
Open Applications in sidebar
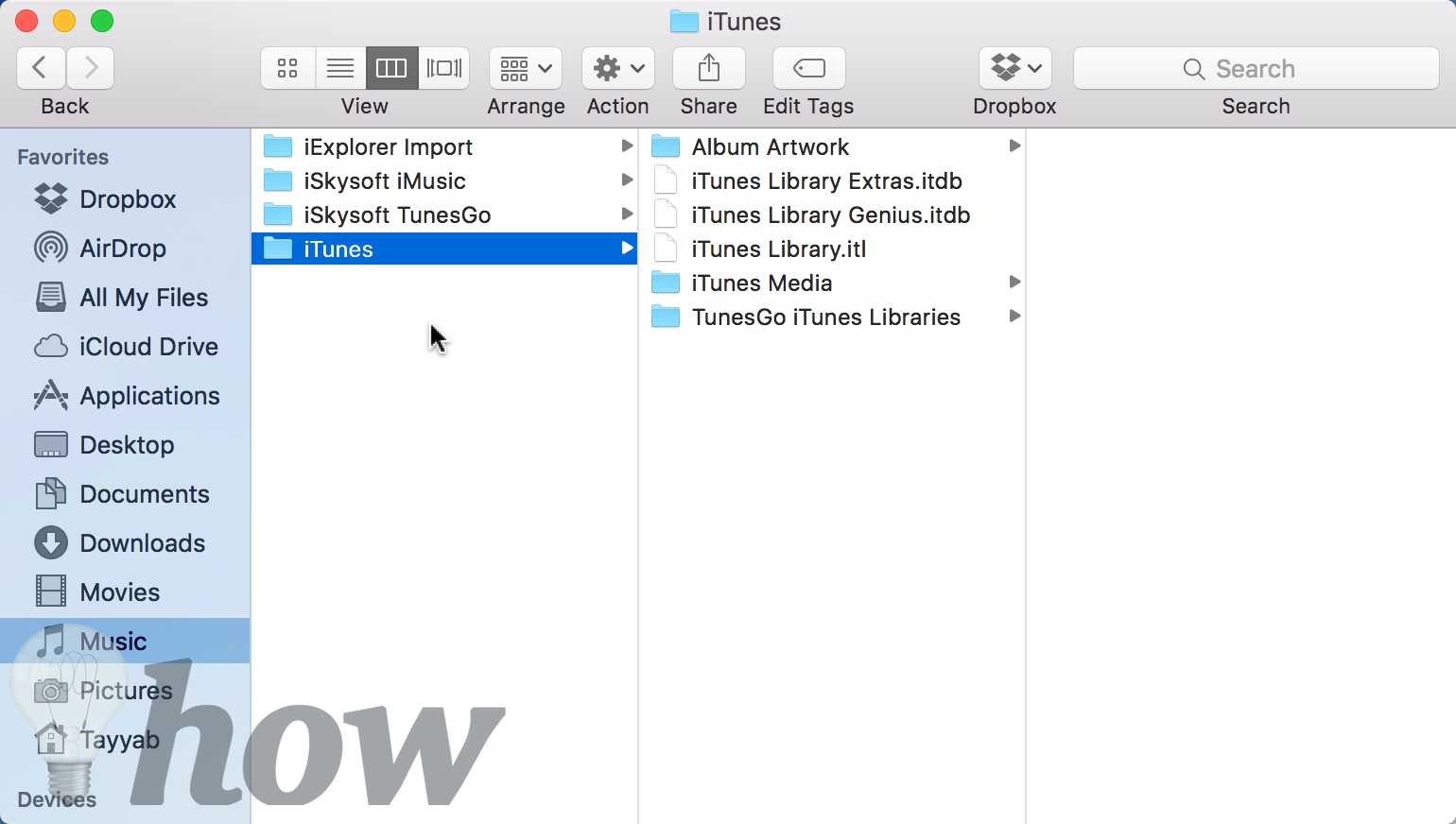pos(125,396)
